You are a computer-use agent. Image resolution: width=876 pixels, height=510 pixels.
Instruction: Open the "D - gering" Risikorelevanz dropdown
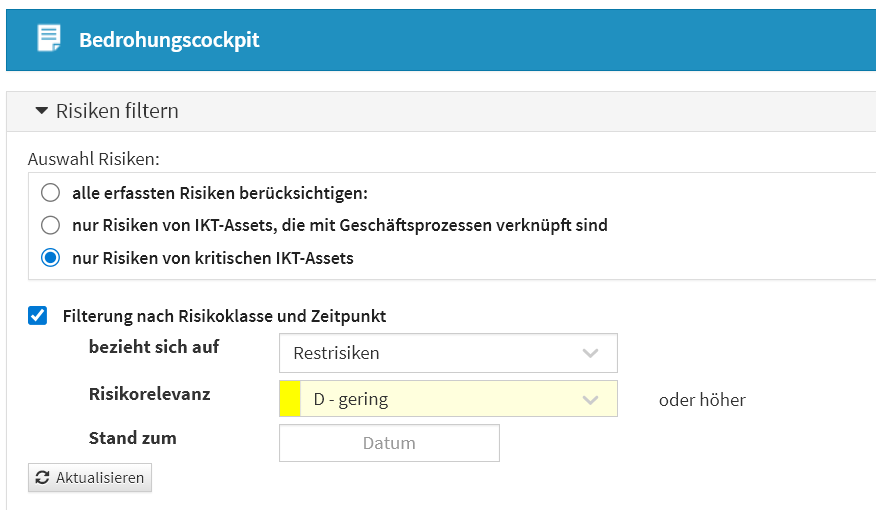coord(448,399)
